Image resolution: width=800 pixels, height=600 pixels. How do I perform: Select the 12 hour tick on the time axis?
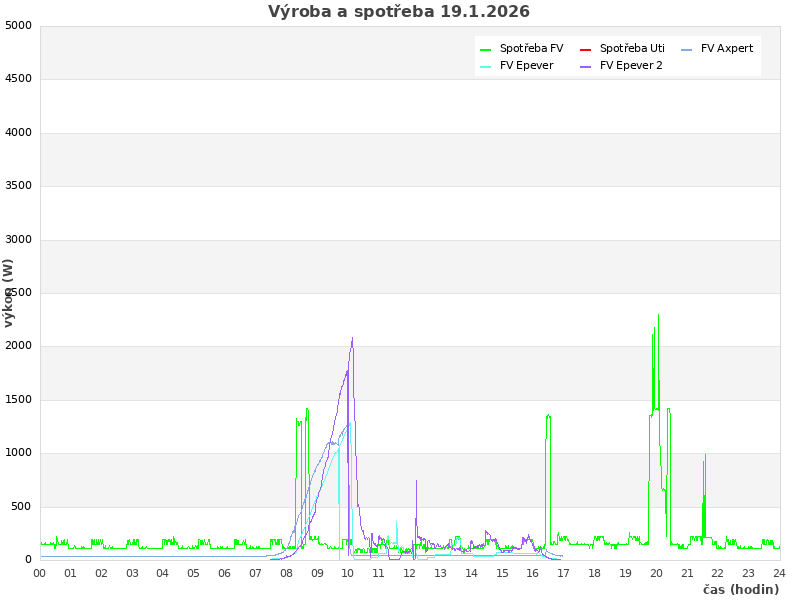click(410, 573)
